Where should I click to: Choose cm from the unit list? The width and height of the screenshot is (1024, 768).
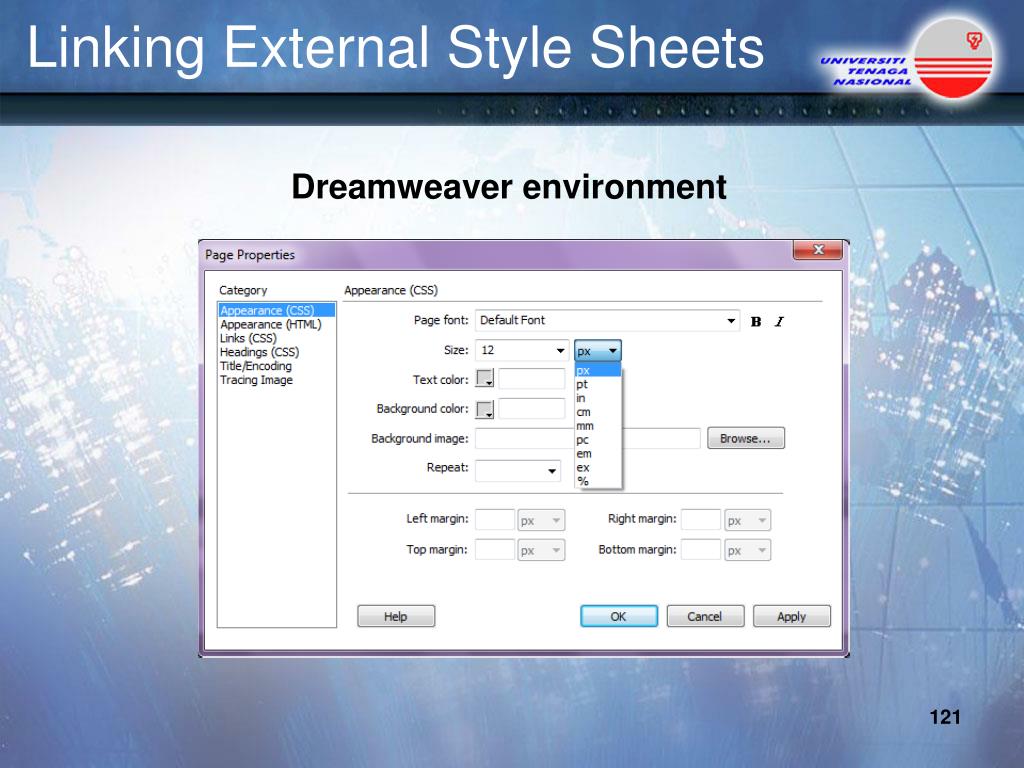598,412
